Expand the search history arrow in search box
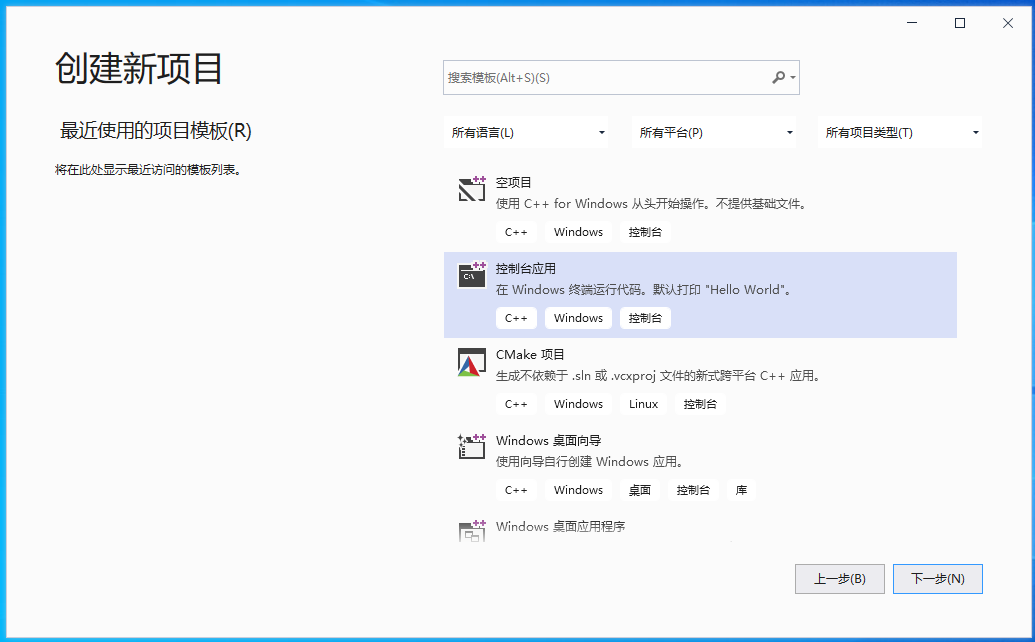The image size is (1035, 642). (x=793, y=78)
